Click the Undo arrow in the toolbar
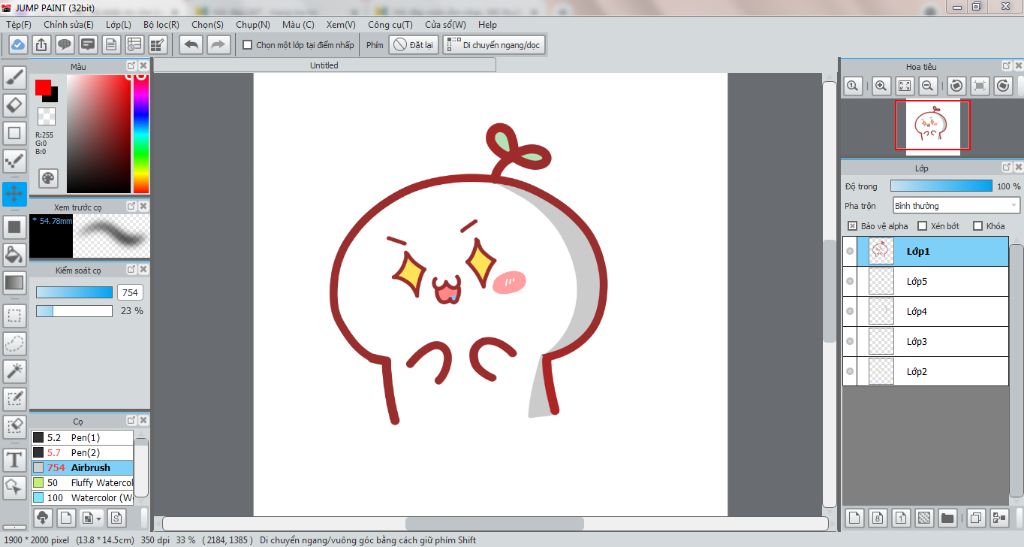Viewport: 1024px width, 547px height. [191, 44]
